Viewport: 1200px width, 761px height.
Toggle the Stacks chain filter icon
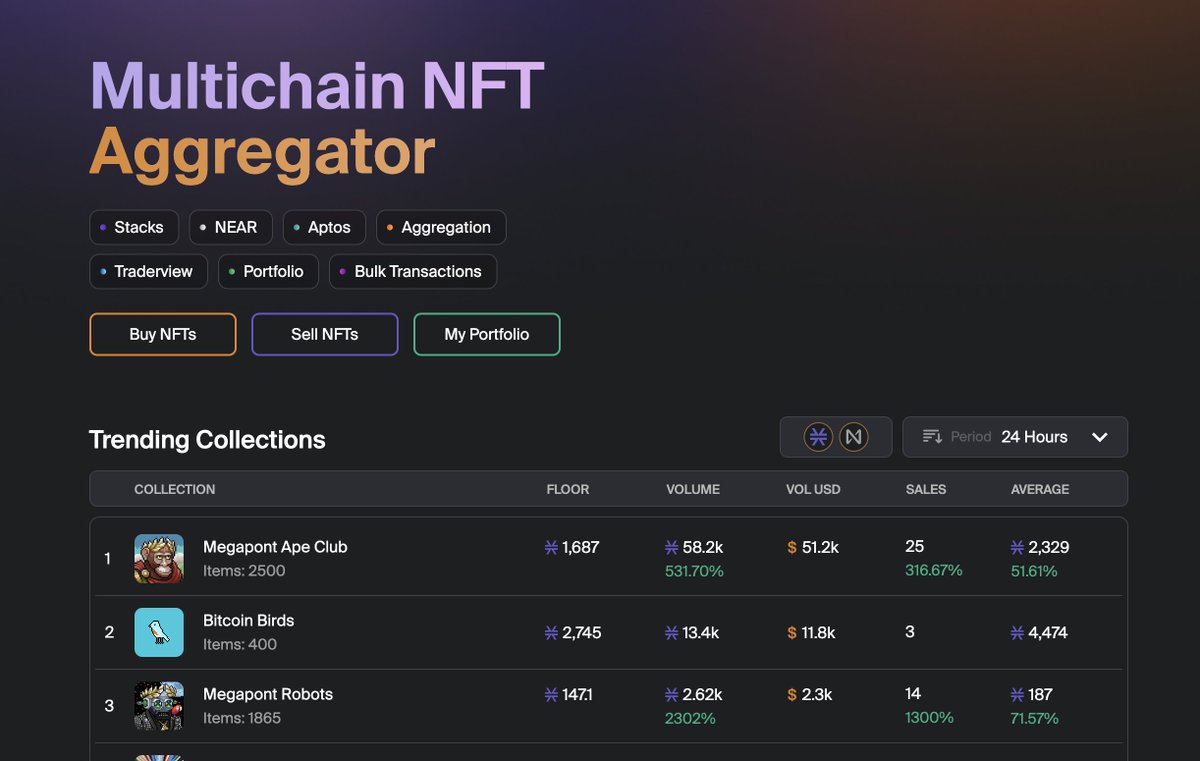tap(819, 437)
